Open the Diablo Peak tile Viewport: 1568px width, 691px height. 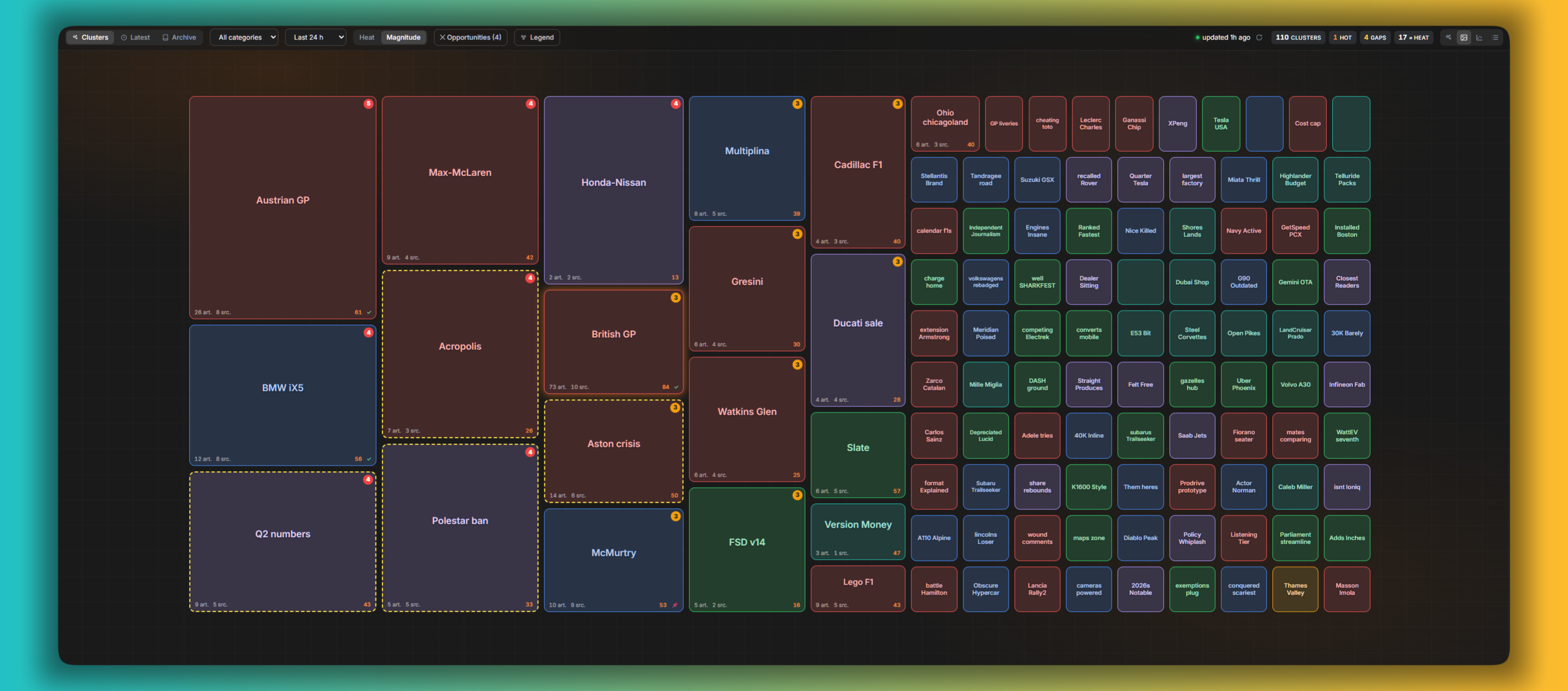click(1140, 538)
